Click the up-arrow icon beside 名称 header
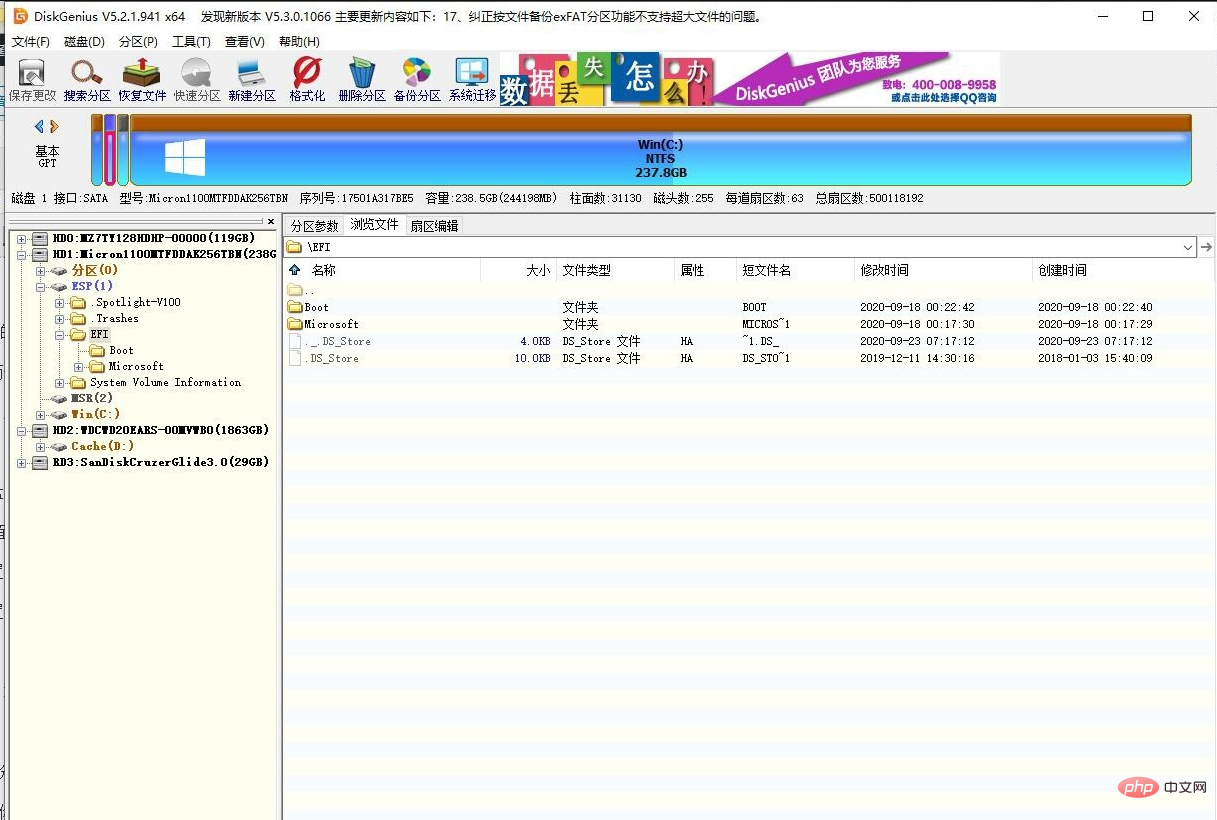This screenshot has height=820, width=1217. tap(294, 270)
